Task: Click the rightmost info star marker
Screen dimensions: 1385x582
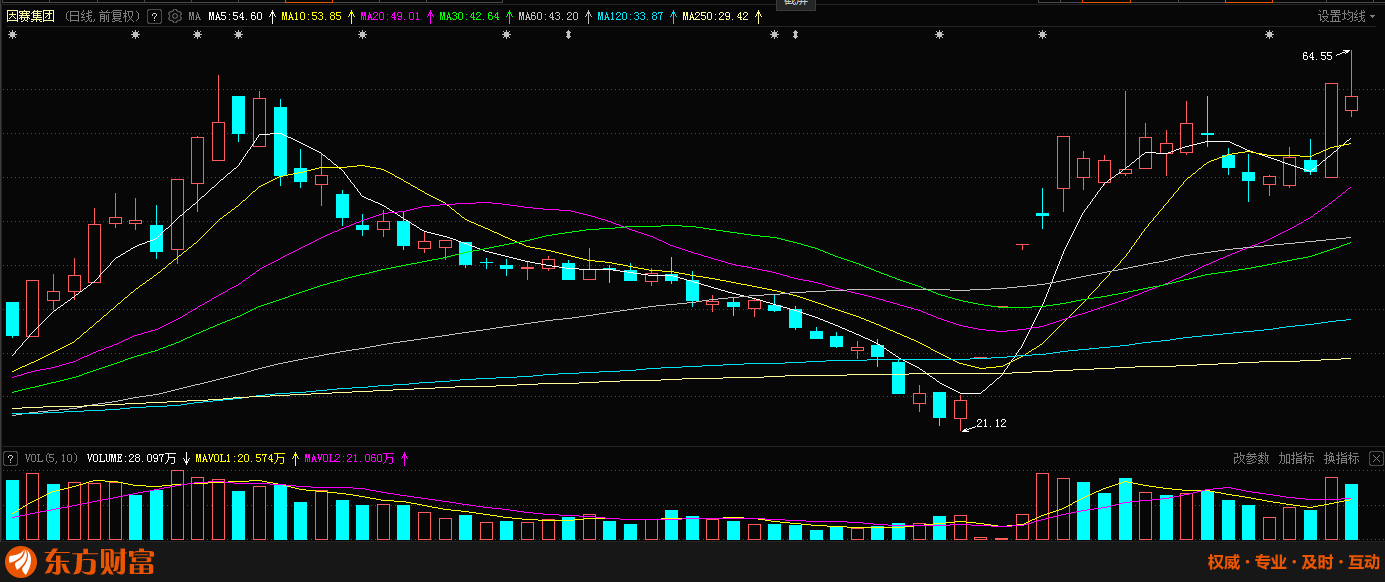Action: point(1270,36)
